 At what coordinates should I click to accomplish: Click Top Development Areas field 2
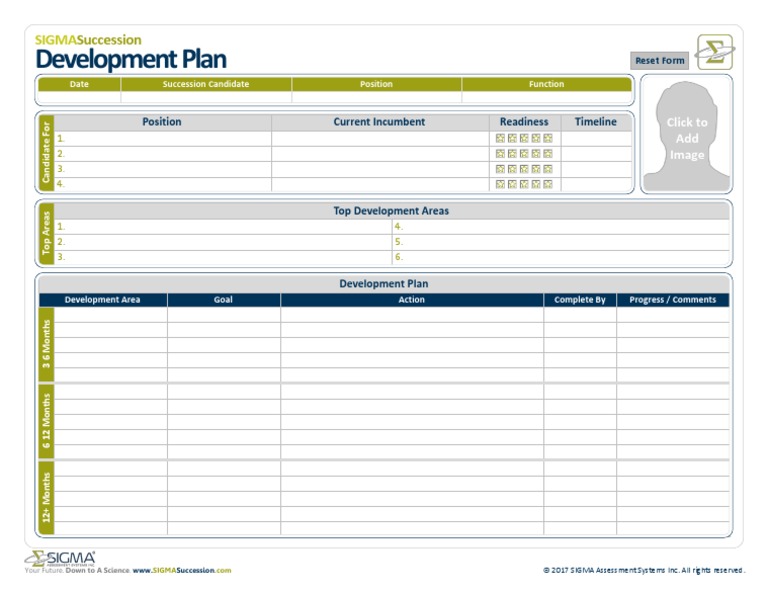point(223,242)
